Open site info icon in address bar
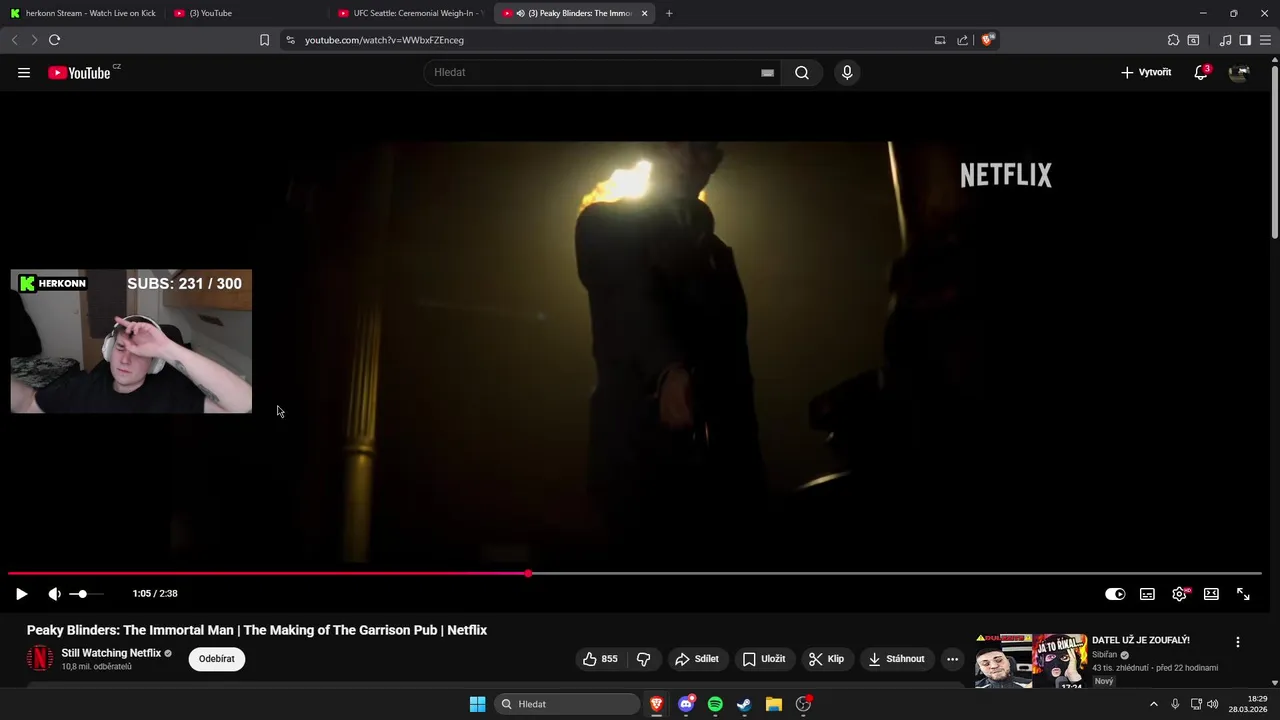The height and width of the screenshot is (720, 1280). 290,40
